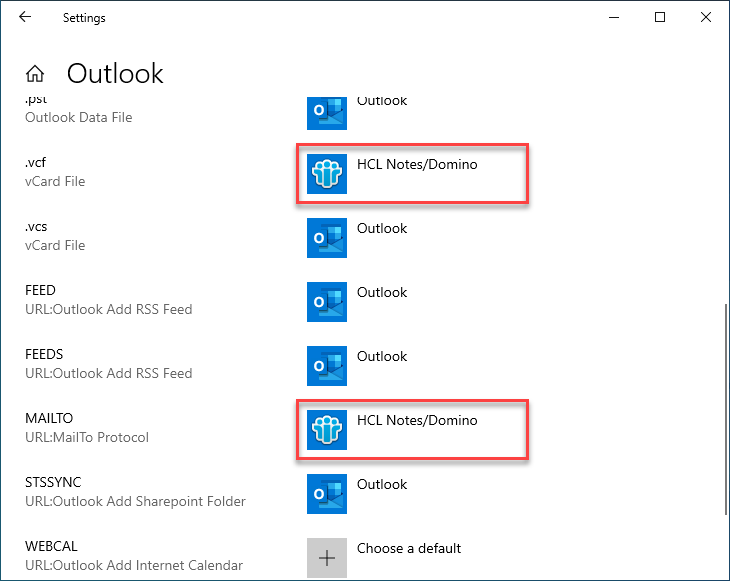This screenshot has height=581, width=730.
Task: Click Outlook label for FEEDS RSS
Action: [382, 357]
